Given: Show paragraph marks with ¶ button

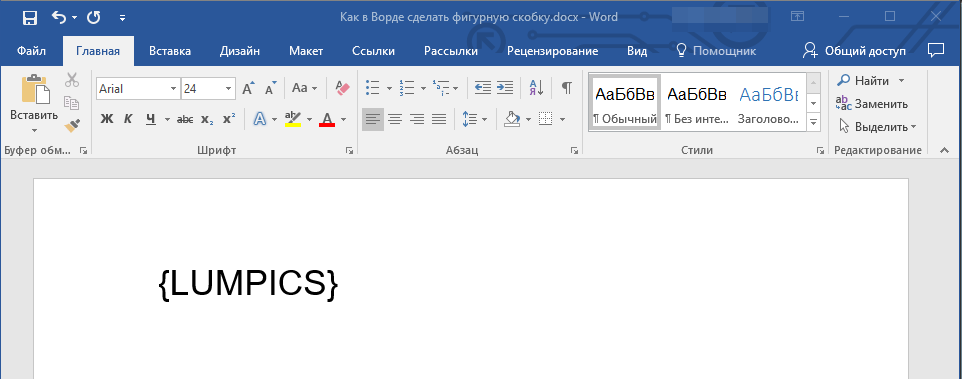Looking at the screenshot, I should tap(567, 88).
